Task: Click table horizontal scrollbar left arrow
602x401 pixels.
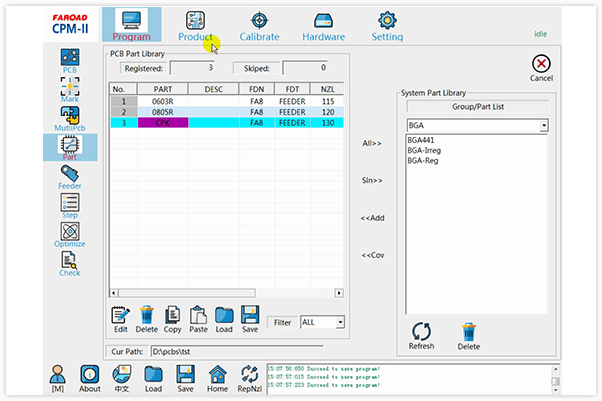Action: click(x=114, y=293)
